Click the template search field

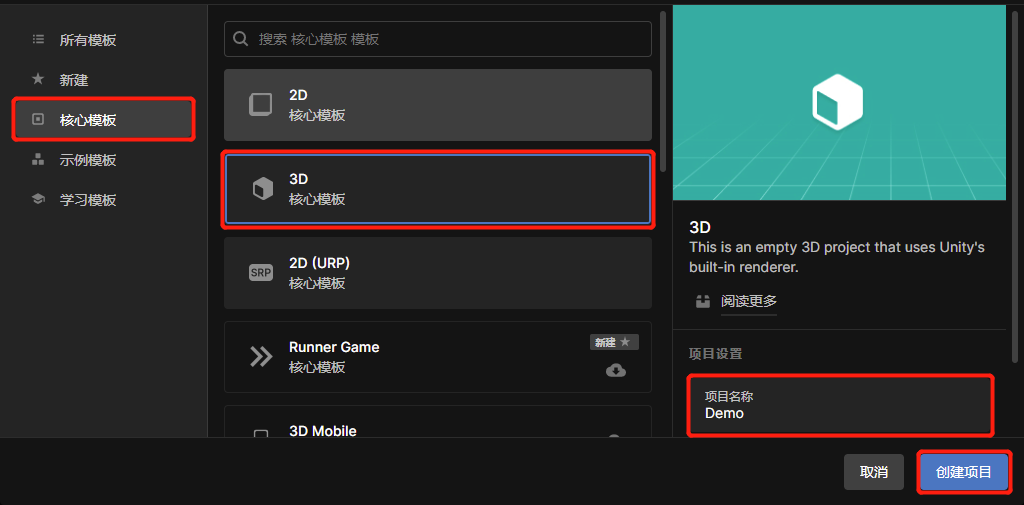point(438,39)
